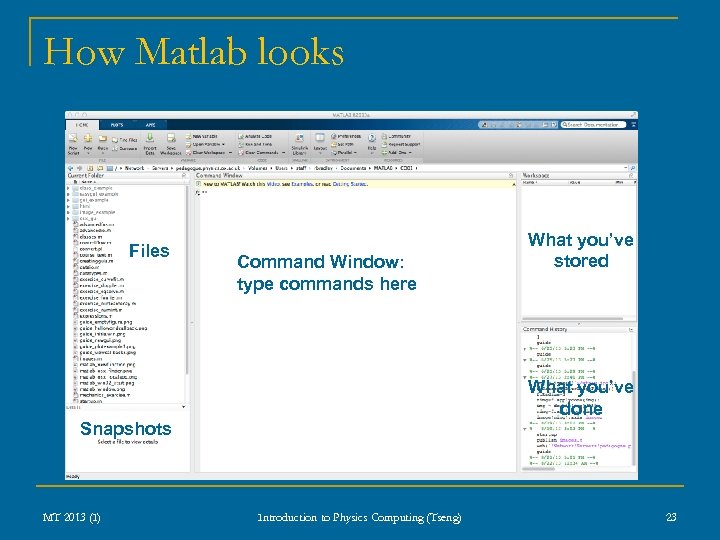Screen dimensions: 720x540
Task: Open the Clear Workspace dropdown arrow
Action: click(230, 152)
